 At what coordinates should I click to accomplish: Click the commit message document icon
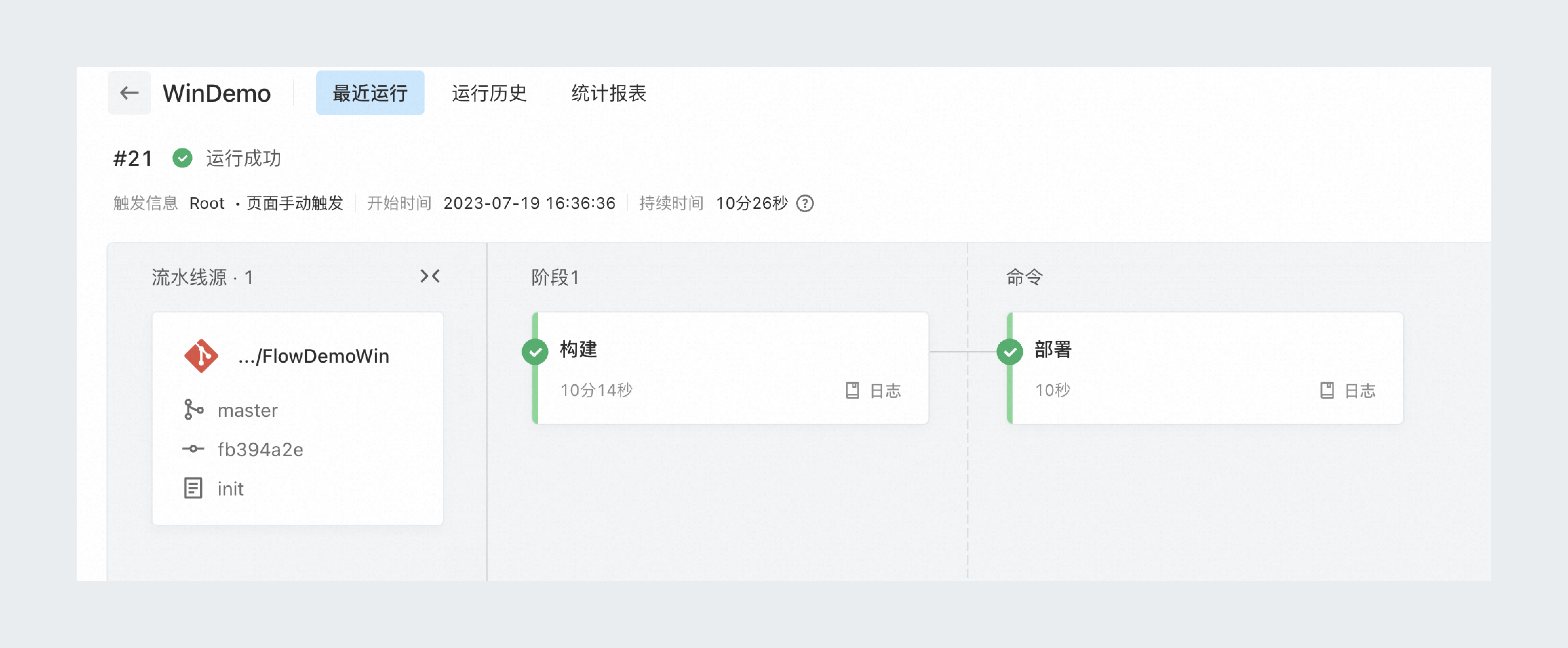tap(193, 488)
